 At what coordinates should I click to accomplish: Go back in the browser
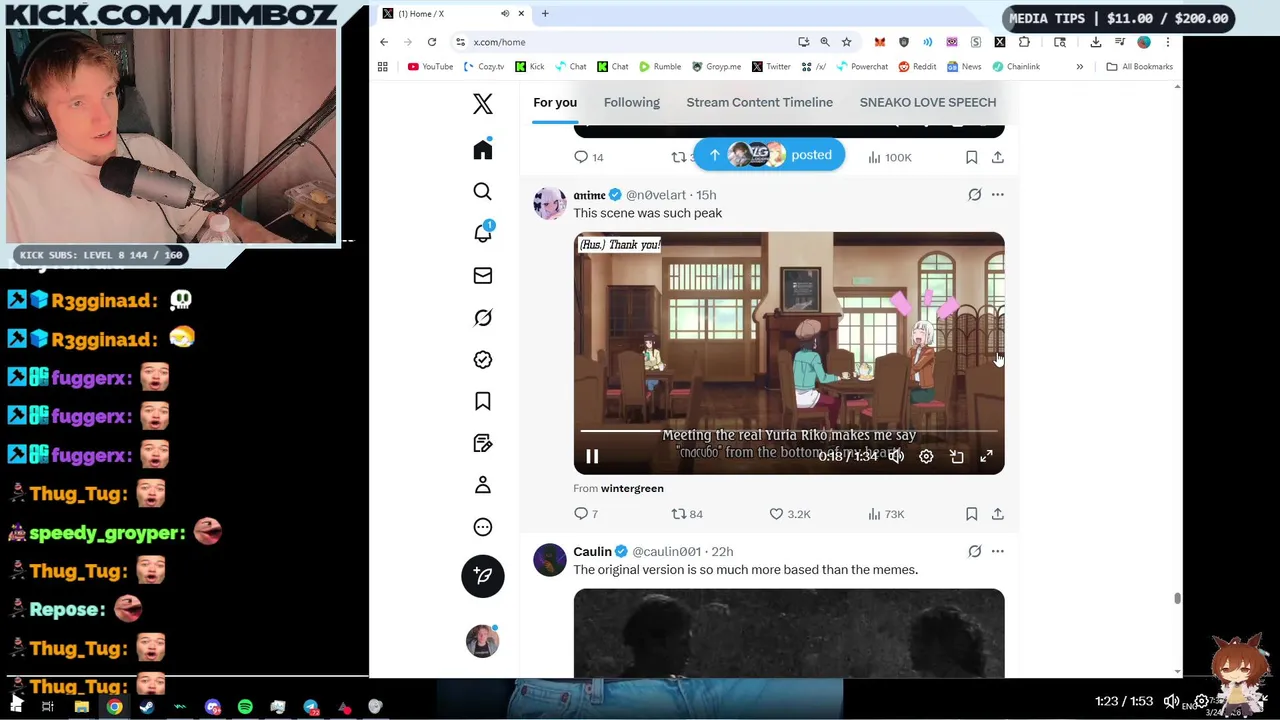pos(384,42)
